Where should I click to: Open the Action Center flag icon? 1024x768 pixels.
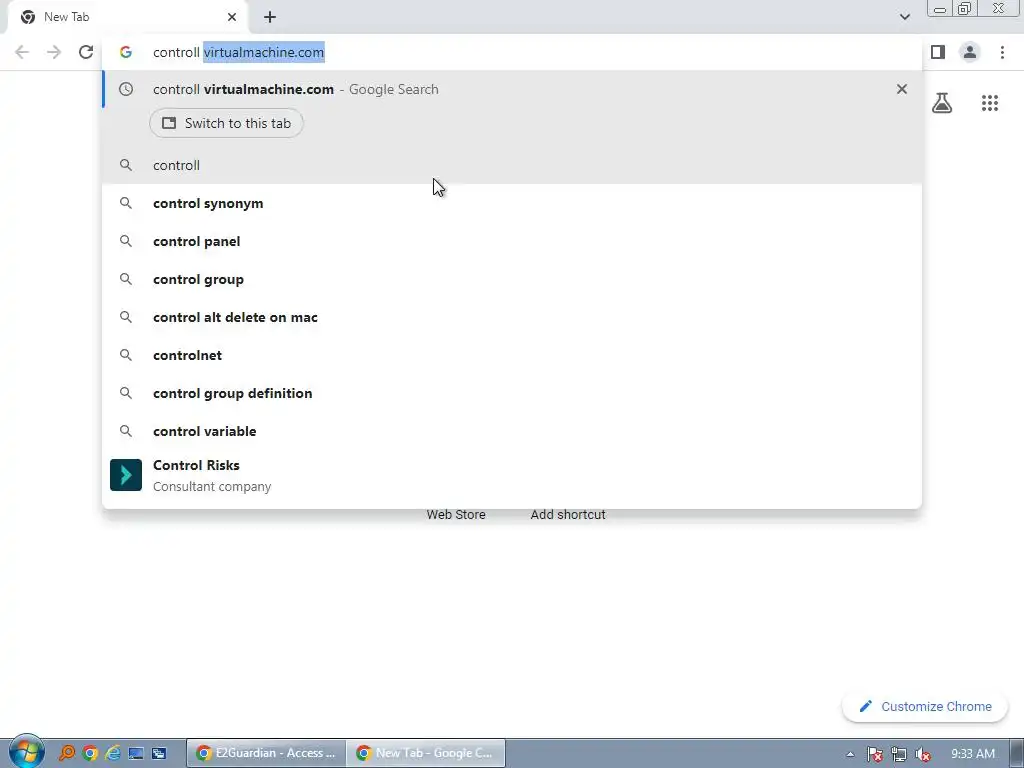(x=874, y=754)
